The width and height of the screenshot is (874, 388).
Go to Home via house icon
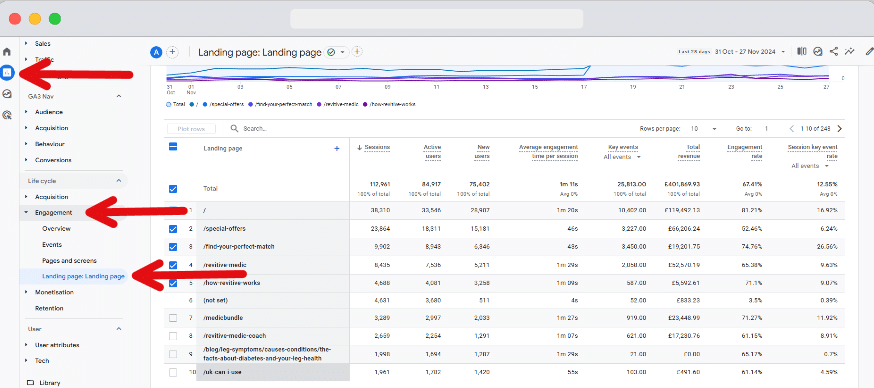pyautogui.click(x=7, y=52)
